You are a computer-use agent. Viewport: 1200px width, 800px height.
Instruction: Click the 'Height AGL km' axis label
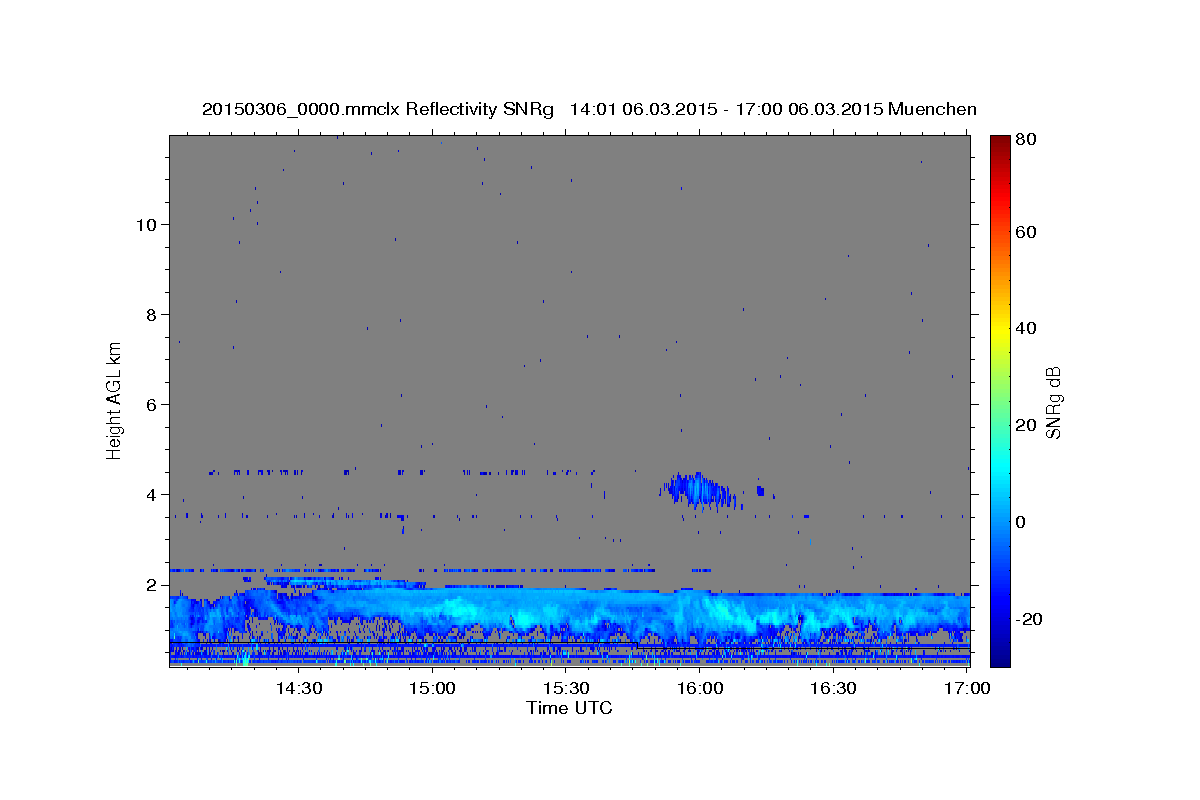114,401
